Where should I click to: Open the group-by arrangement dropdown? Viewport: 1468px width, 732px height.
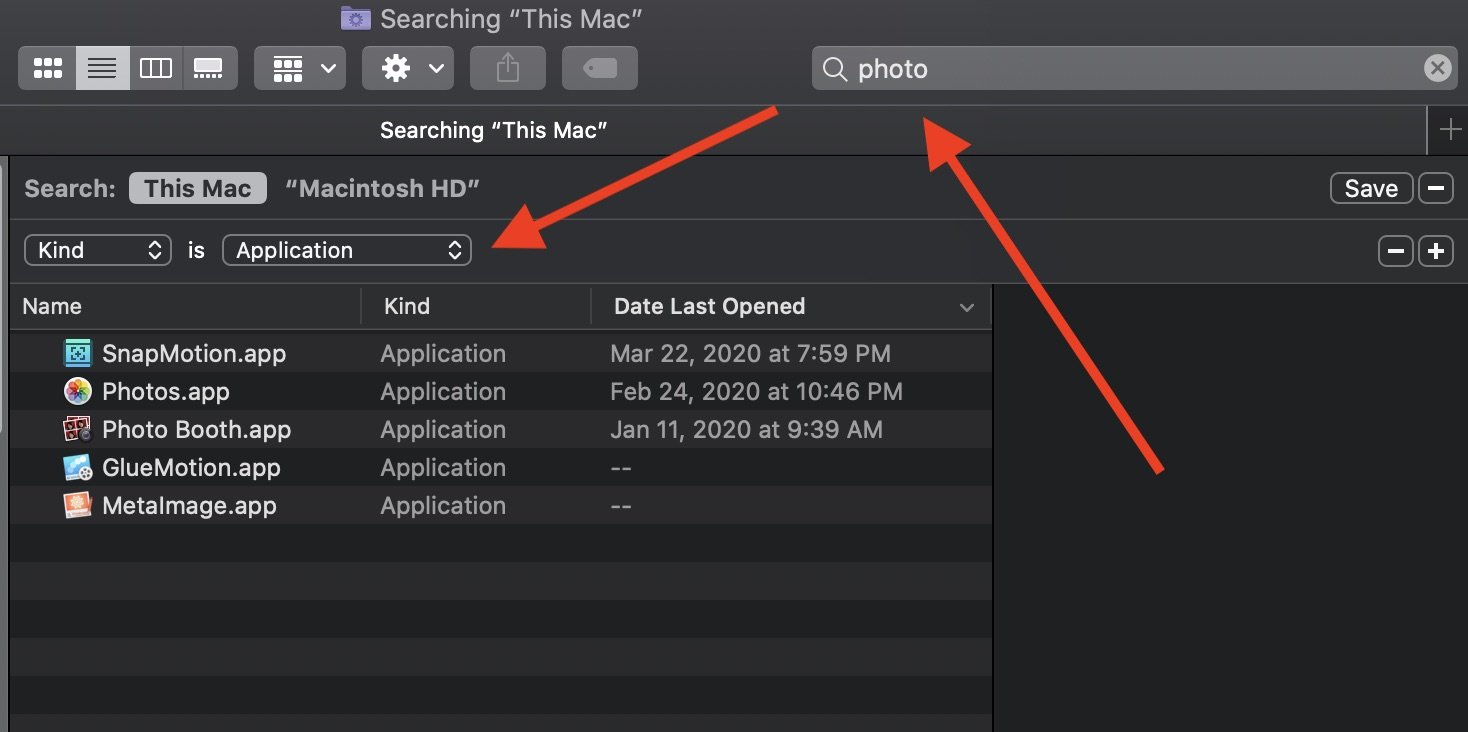coord(300,69)
